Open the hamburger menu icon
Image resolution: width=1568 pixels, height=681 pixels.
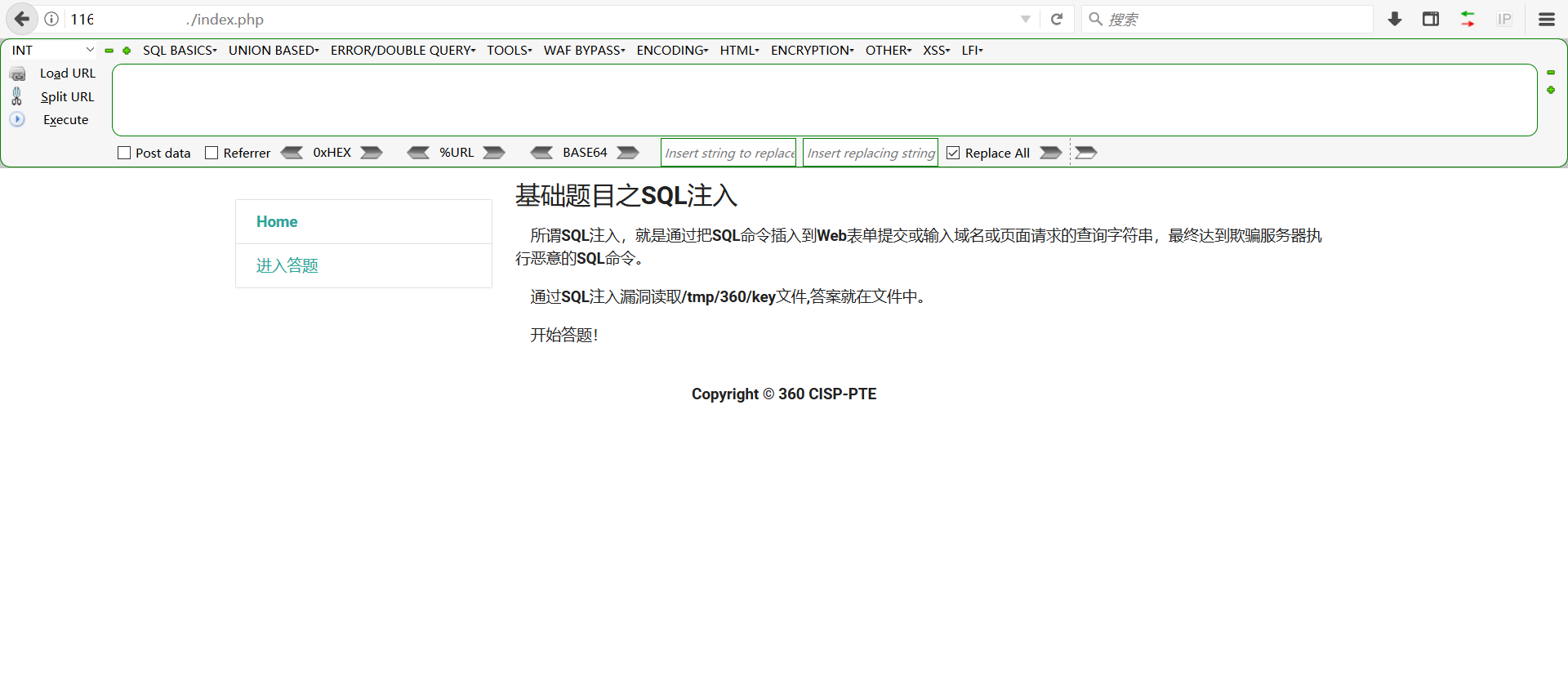1547,19
